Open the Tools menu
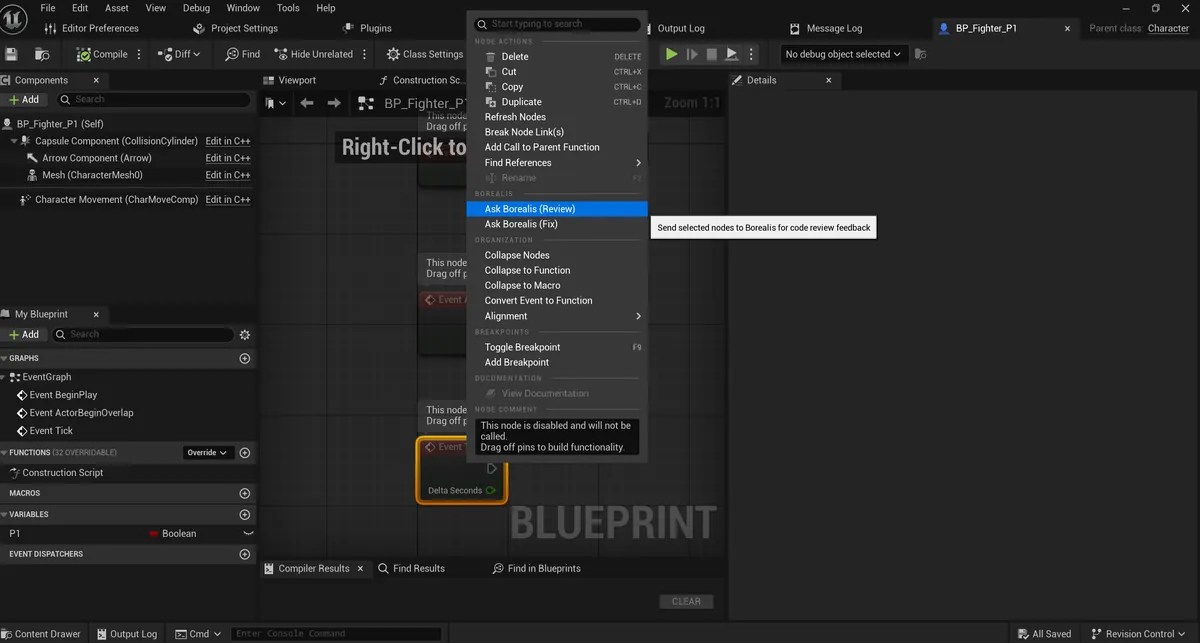The height and width of the screenshot is (643, 1200). (x=288, y=7)
